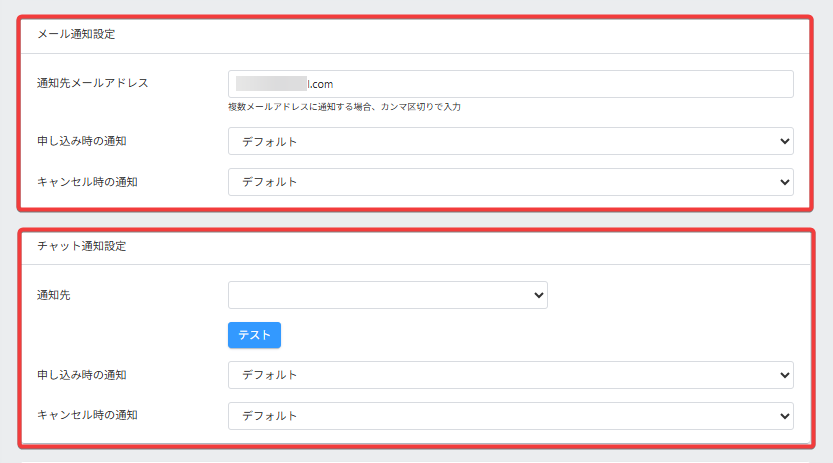
Task: Click the キャンセル時の通知 label in chat section
Action: pos(87,415)
